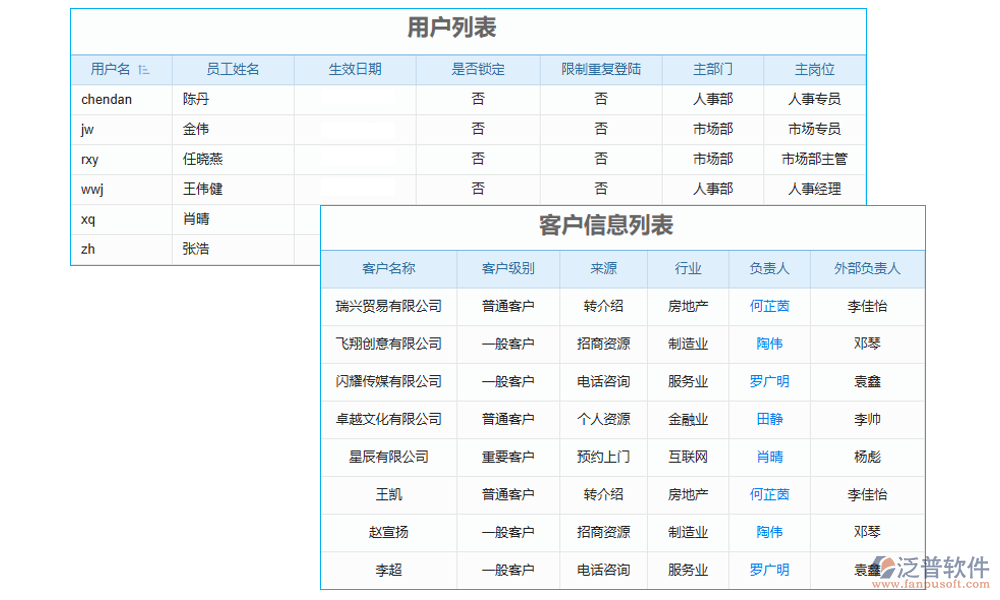This screenshot has height=600, width=1000.
Task: Select the 来源 column header
Action: coord(602,268)
